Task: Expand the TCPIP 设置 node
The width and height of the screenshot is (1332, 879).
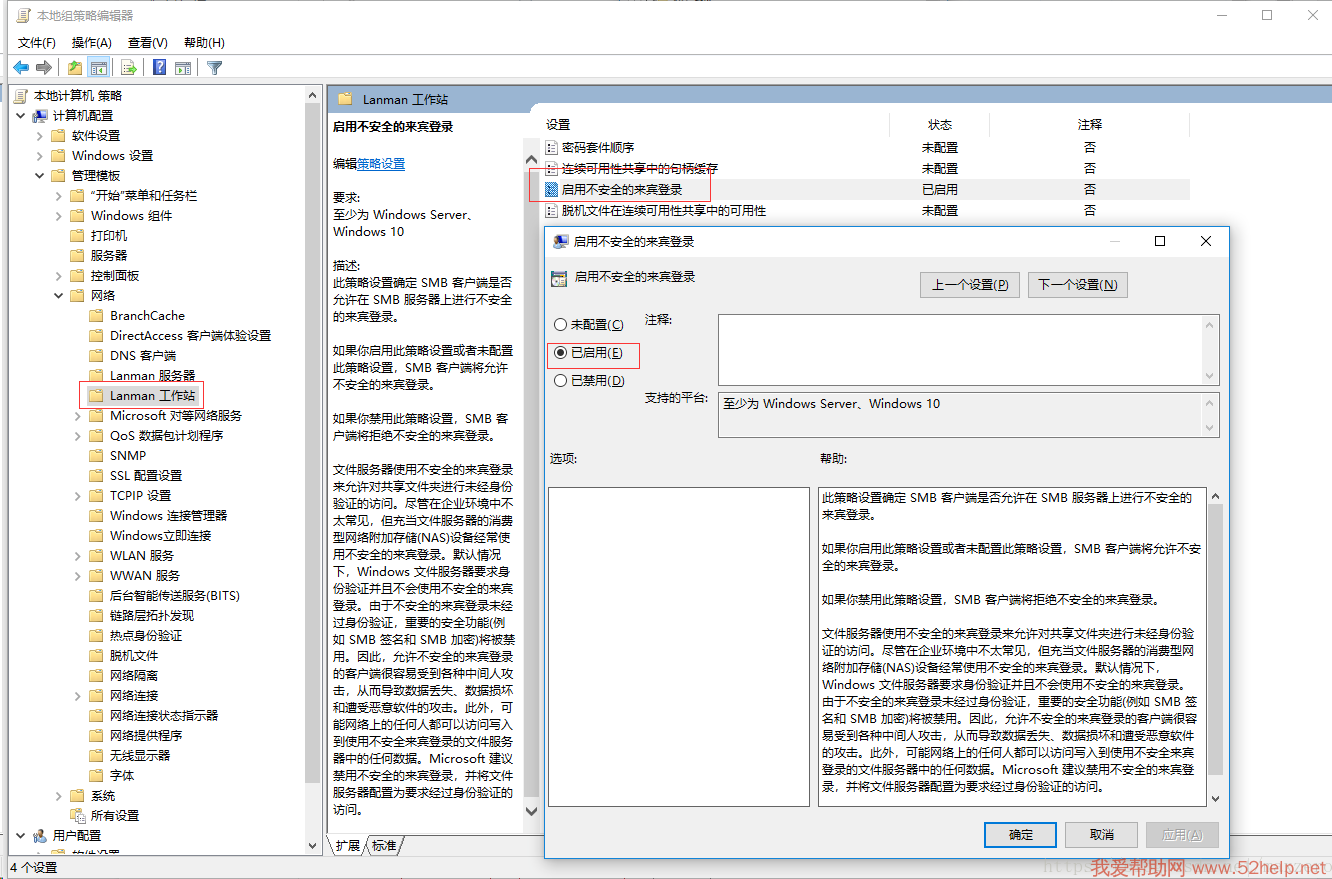Action: pyautogui.click(x=78, y=496)
